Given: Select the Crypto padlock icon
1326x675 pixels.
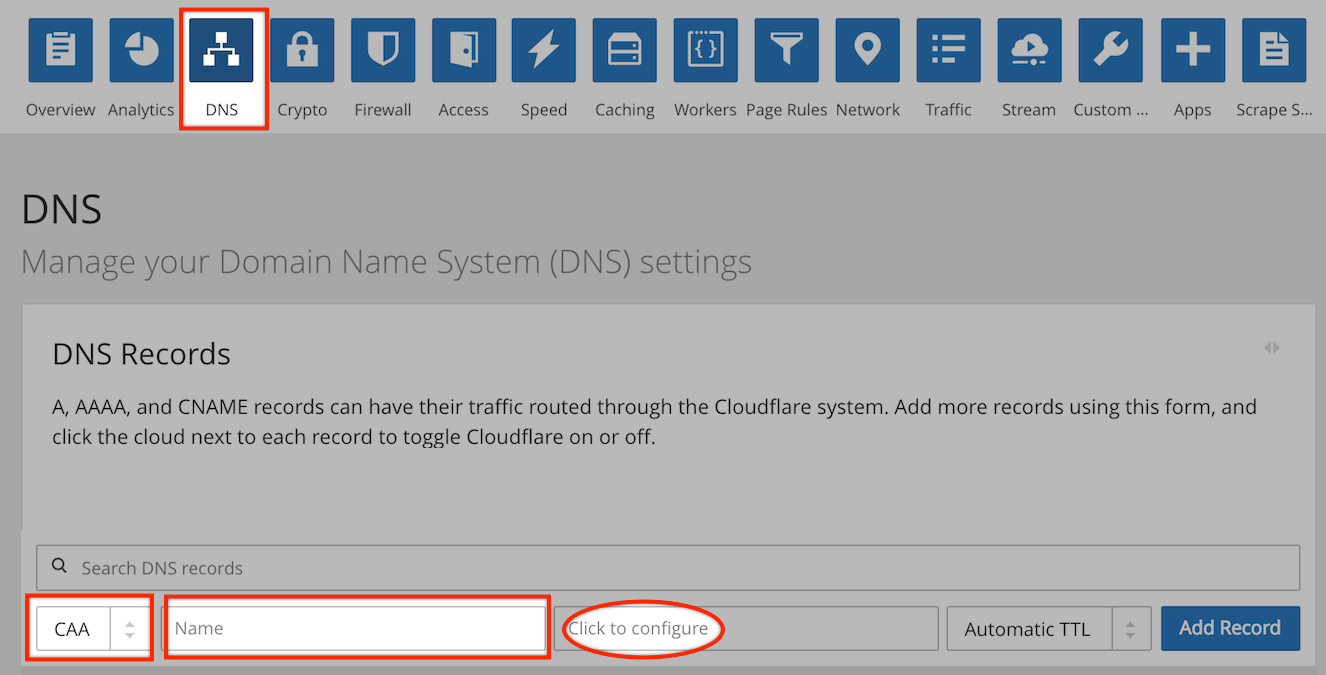Looking at the screenshot, I should 302,49.
